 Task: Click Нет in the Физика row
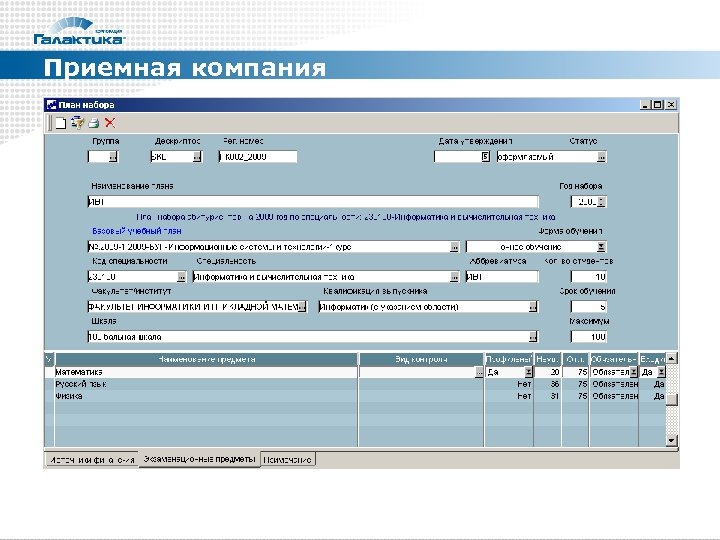click(524, 396)
